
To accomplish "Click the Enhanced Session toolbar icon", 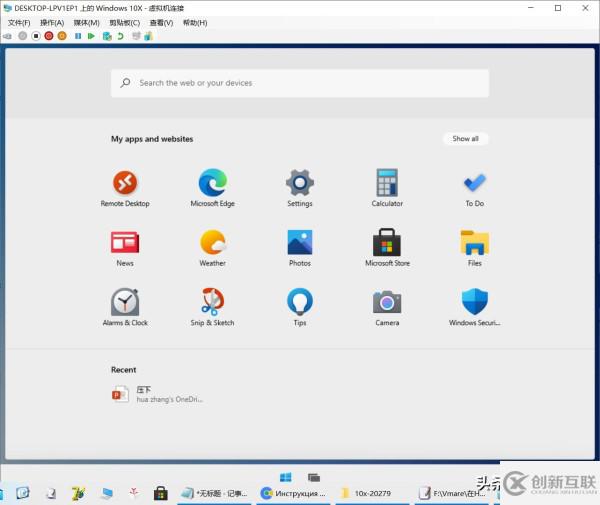I will point(136,36).
